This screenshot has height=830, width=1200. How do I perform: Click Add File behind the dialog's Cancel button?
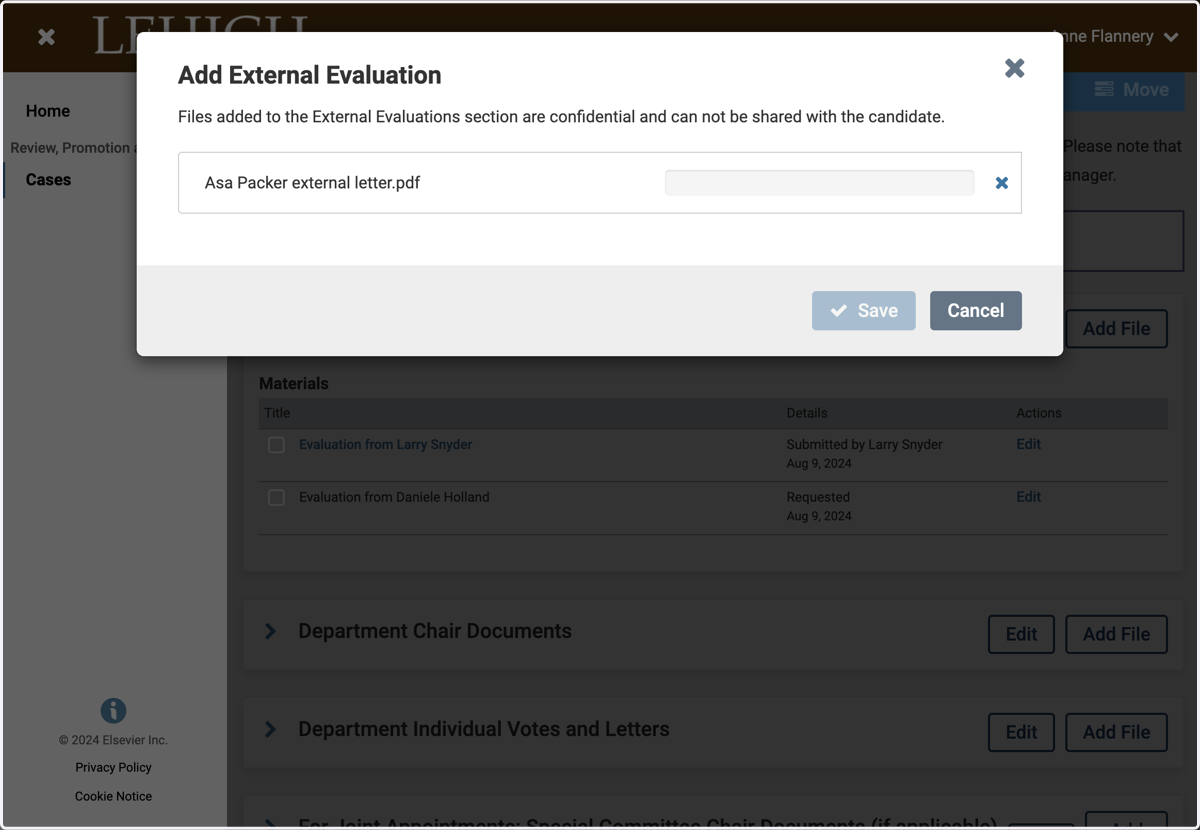click(x=1116, y=328)
